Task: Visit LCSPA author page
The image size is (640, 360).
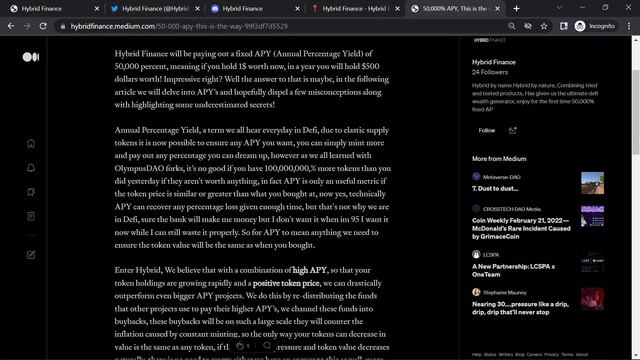Action: (491, 255)
